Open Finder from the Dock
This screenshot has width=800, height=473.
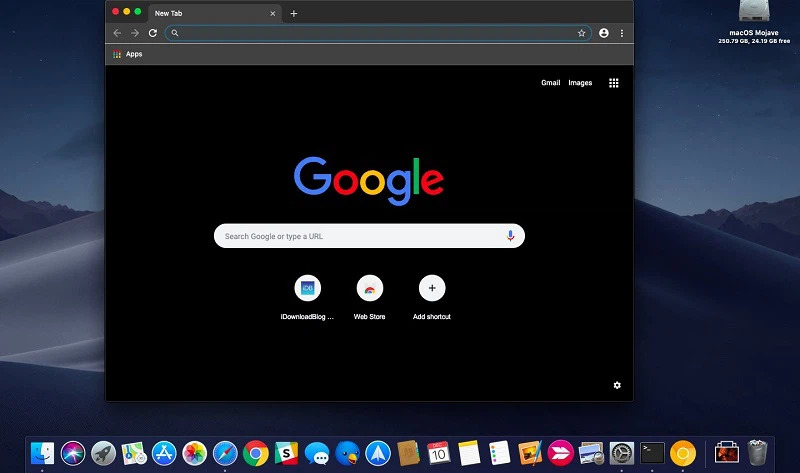42,453
